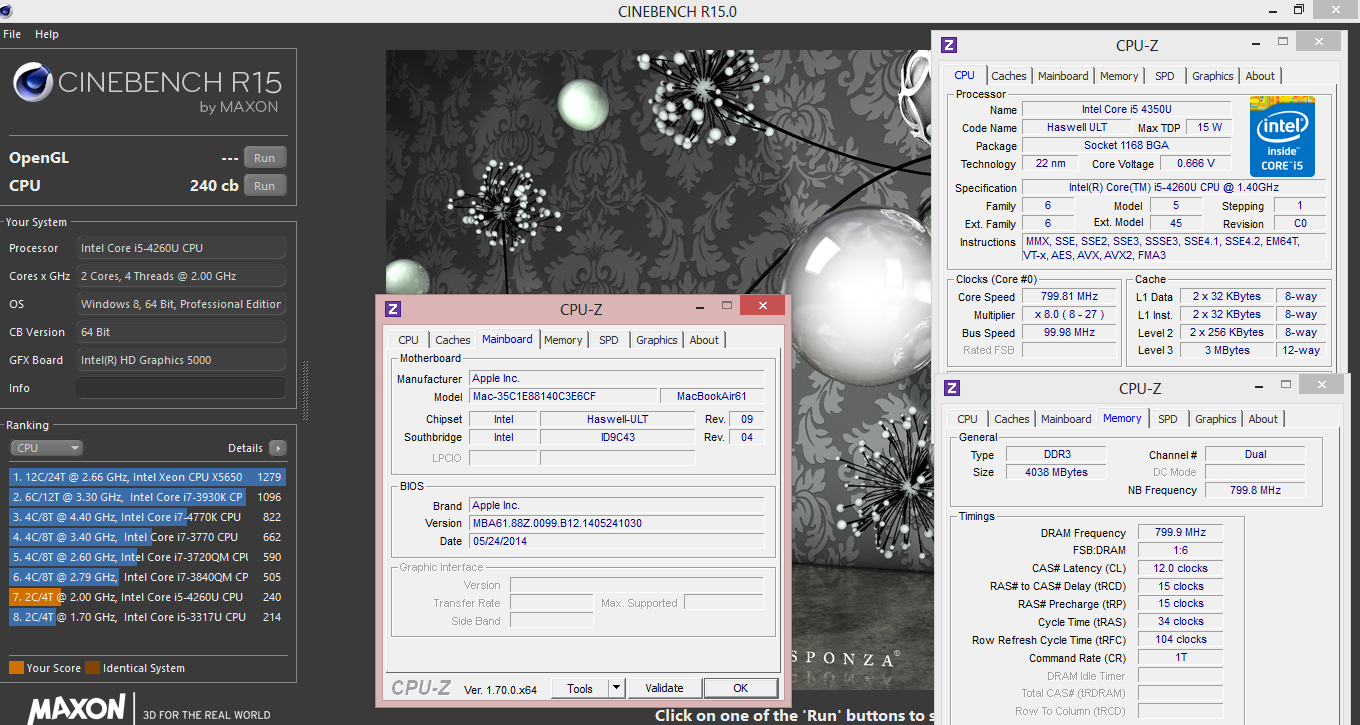Image resolution: width=1360 pixels, height=725 pixels.
Task: Click Core Speed value 799.81 MHz
Action: coord(1069,297)
